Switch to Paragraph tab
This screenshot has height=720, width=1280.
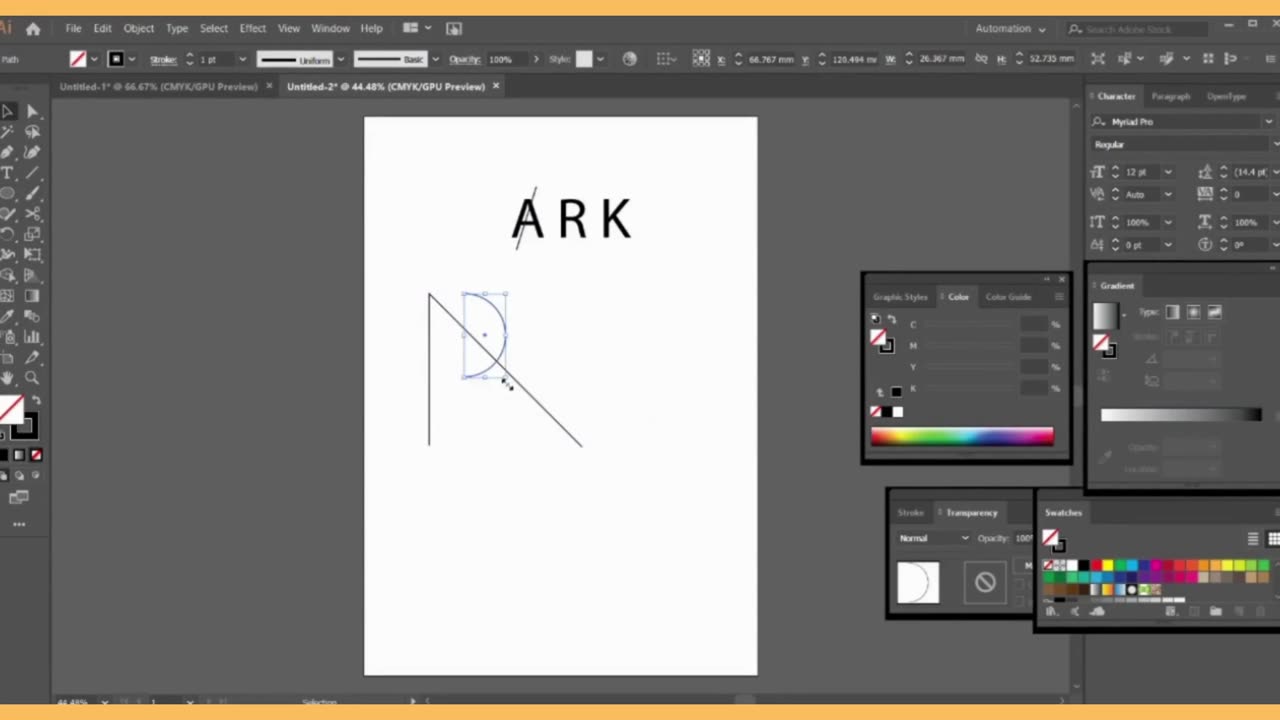point(1170,97)
